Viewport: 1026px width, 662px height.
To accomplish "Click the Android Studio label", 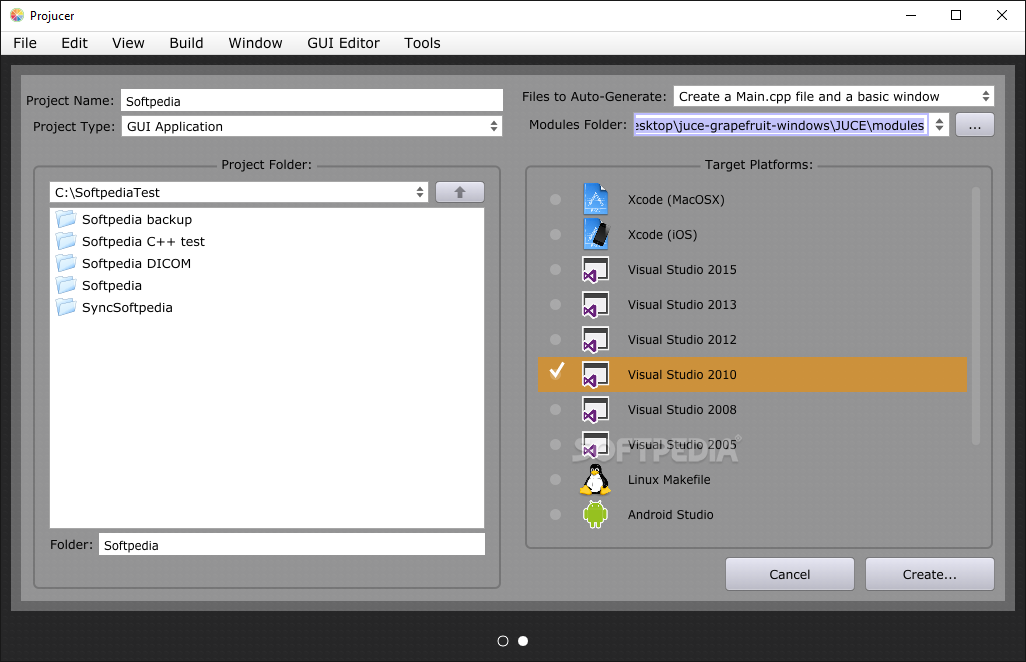I will click(x=671, y=514).
